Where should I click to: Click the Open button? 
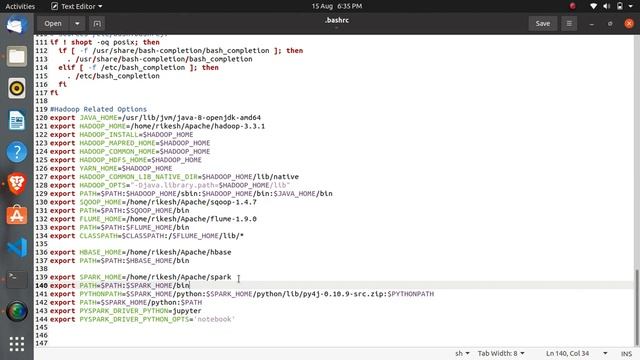53,24
